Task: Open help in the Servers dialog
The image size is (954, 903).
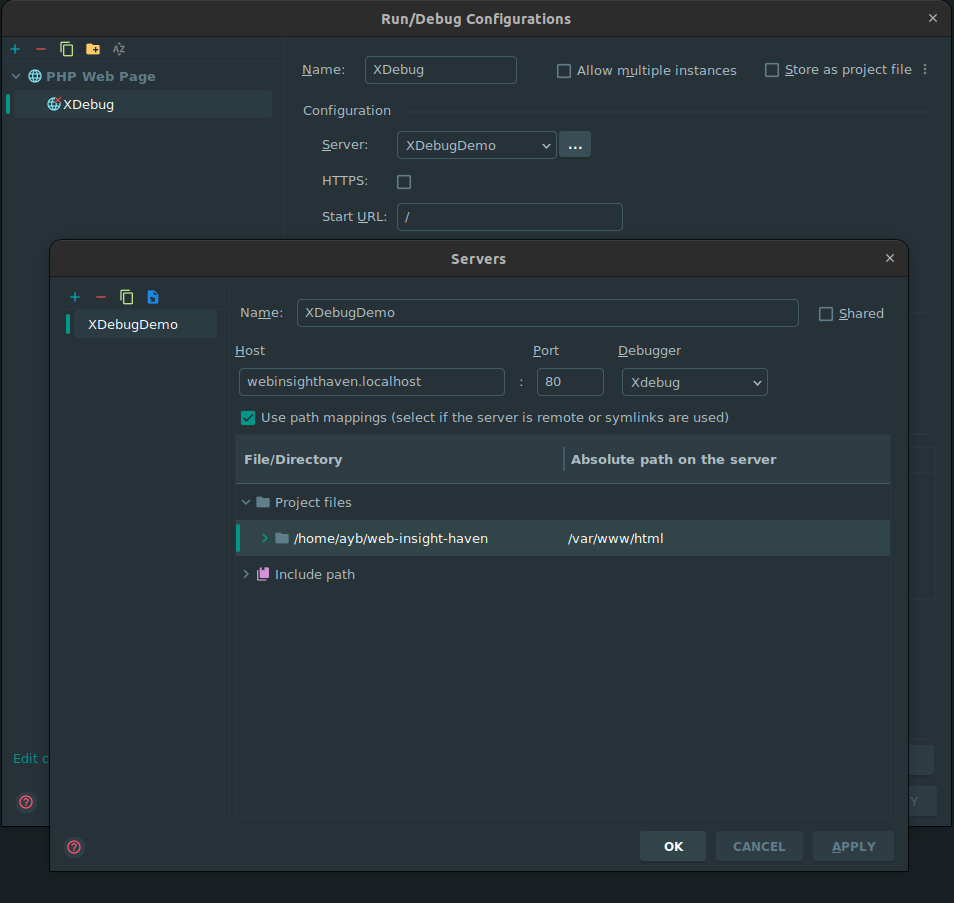Action: pos(74,847)
